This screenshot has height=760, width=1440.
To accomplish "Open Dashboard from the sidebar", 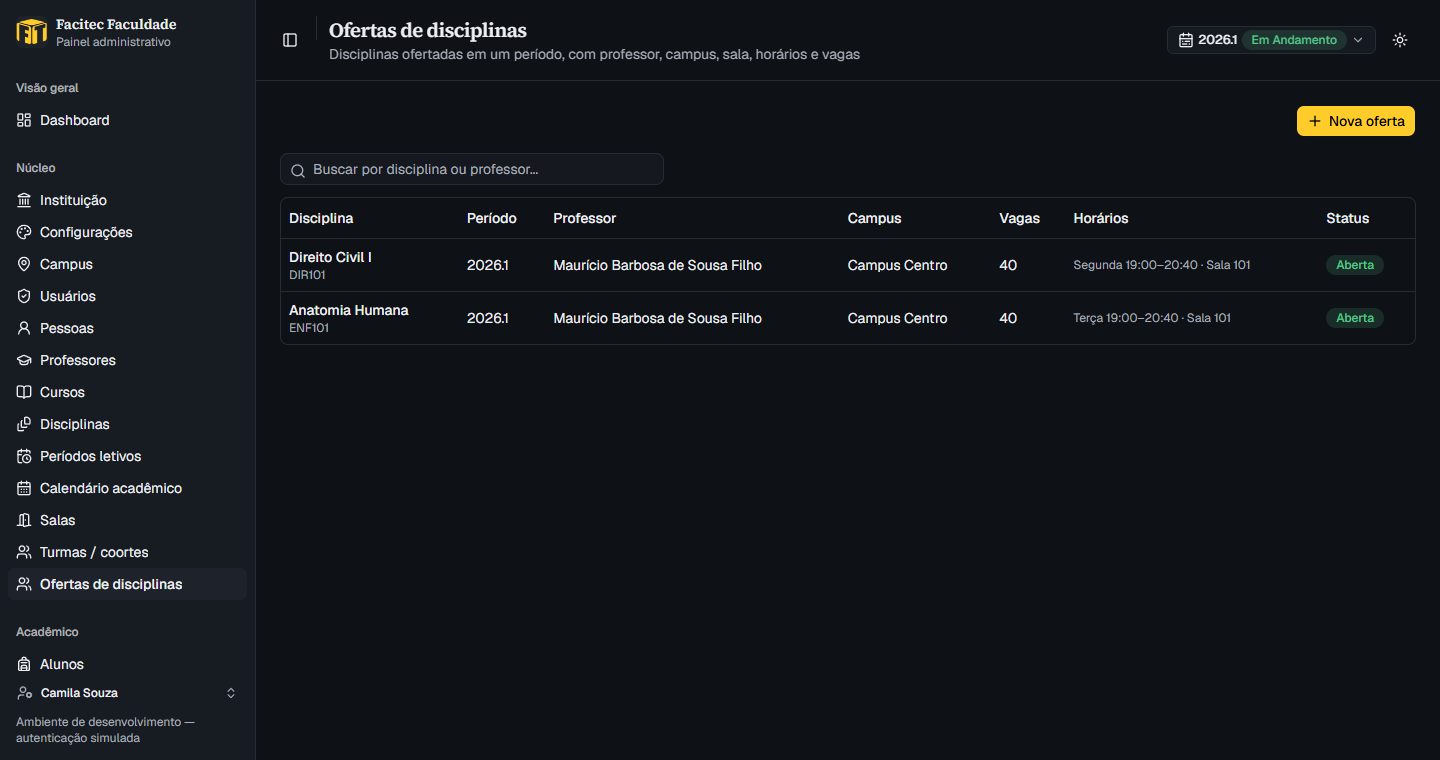I will point(127,120).
